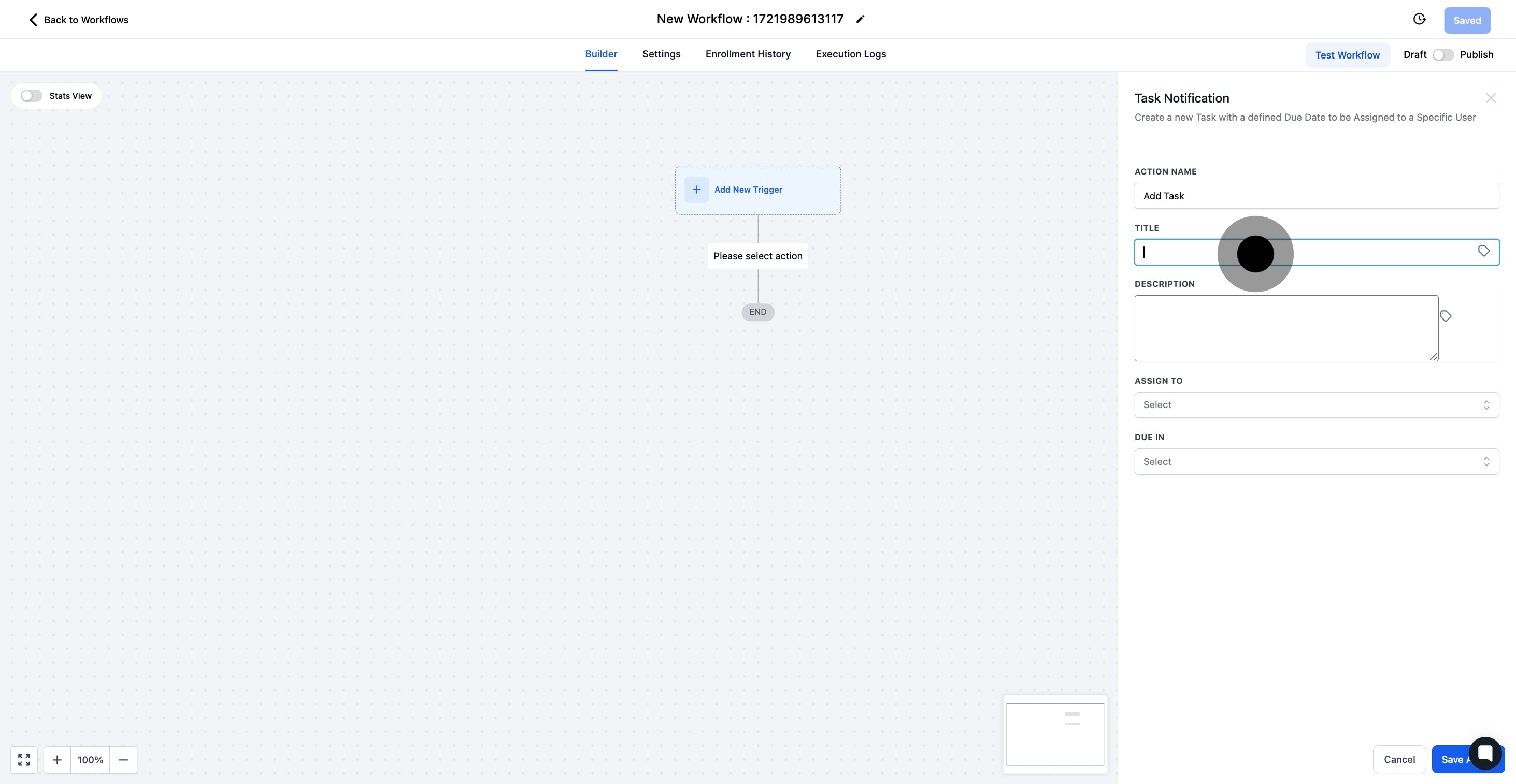Screen dimensions: 1516x784
Task: Click the custom values tag icon in Title field
Action: [x=1483, y=251]
